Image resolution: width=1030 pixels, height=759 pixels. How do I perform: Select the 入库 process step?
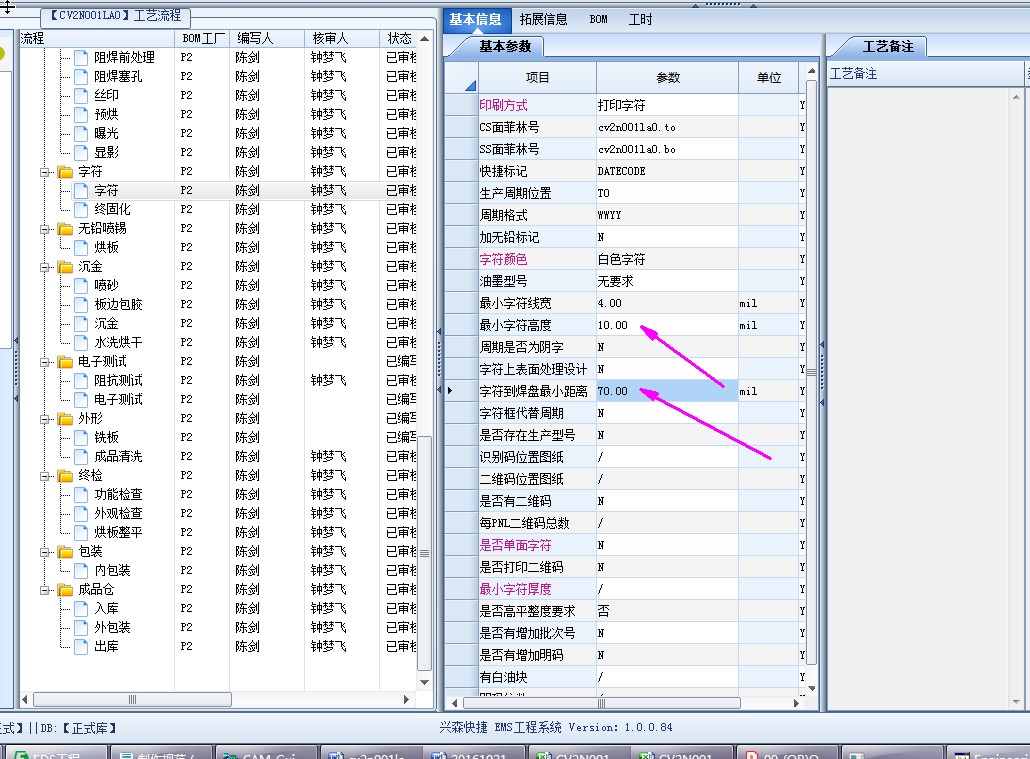click(106, 609)
